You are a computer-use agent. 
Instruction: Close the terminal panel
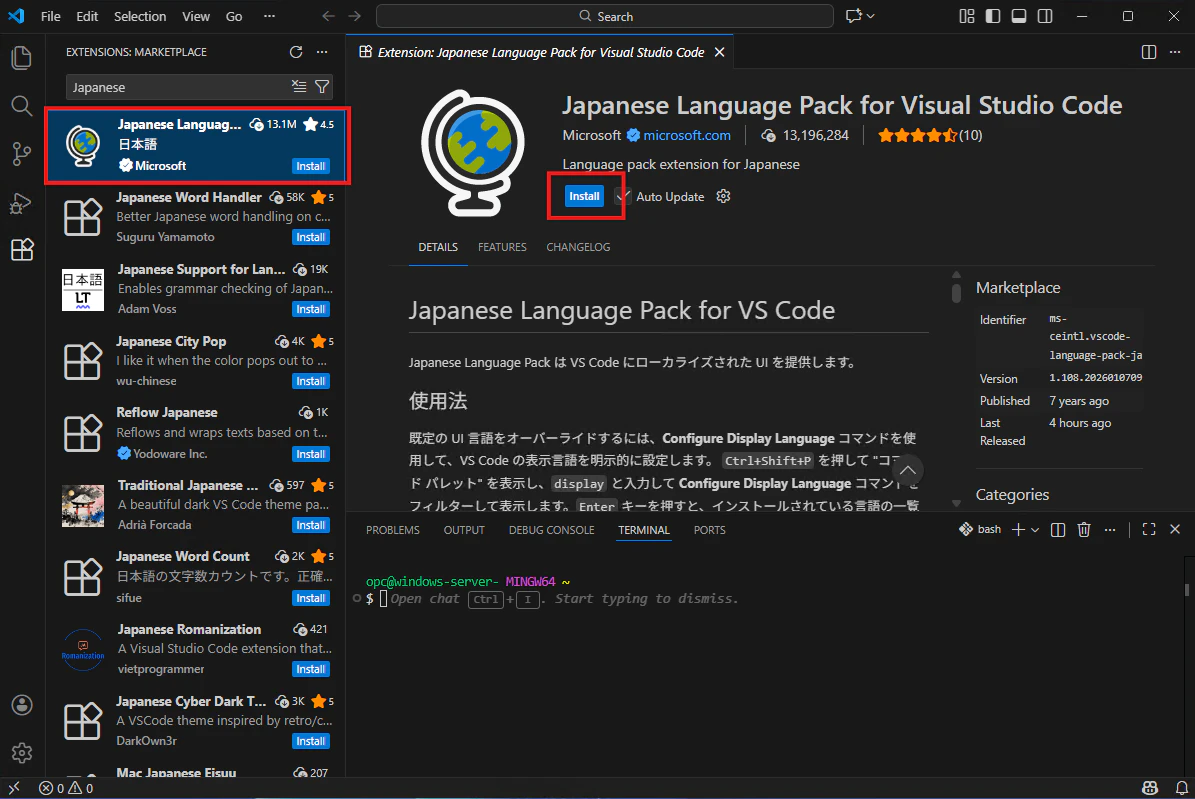1174,529
